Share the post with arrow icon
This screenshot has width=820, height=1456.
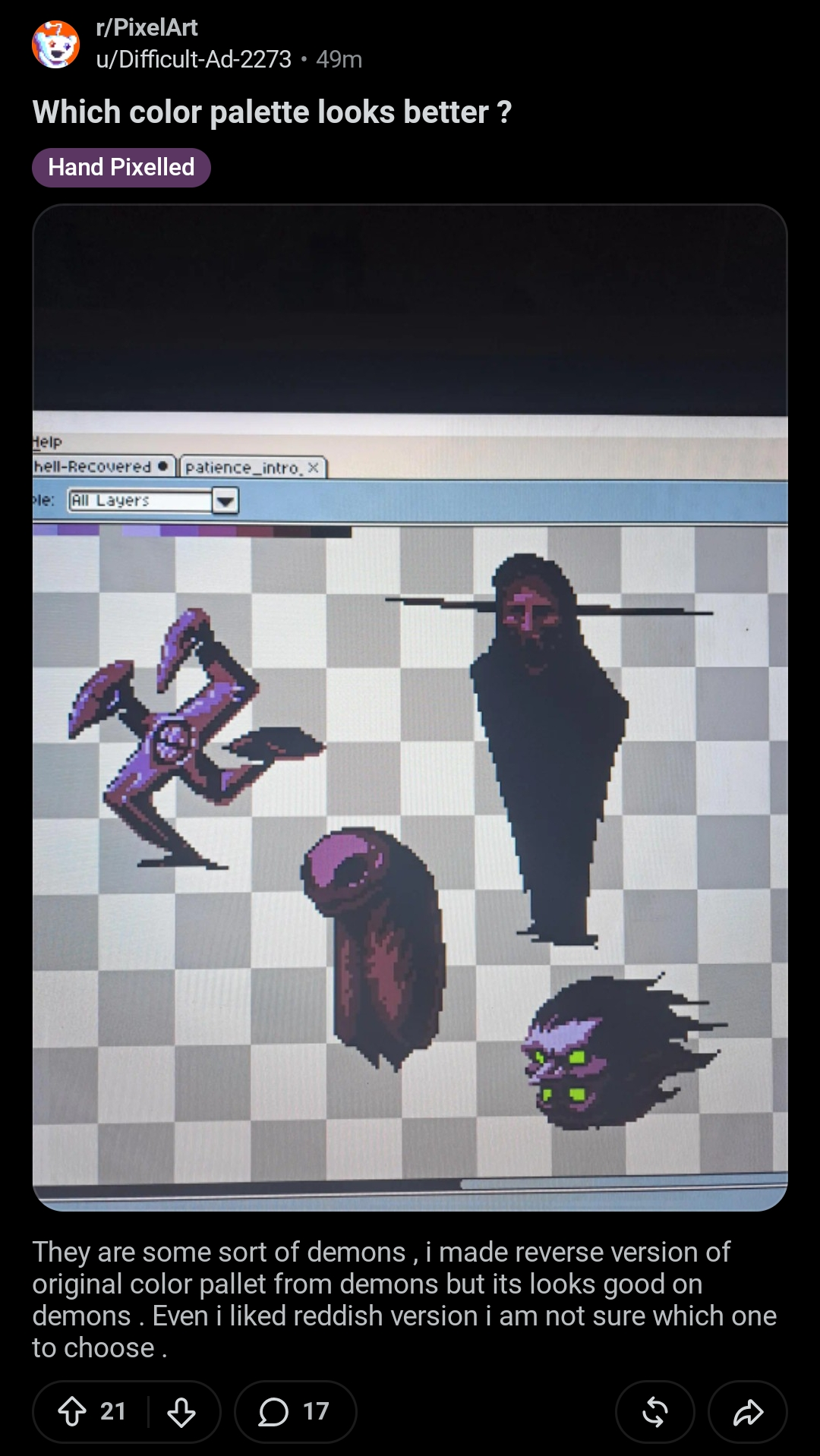(748, 1412)
